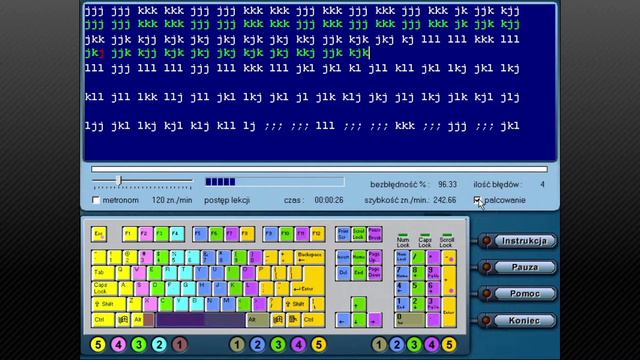The height and width of the screenshot is (360, 640).
Task: End the lesson with Koniec
Action: pos(524,321)
